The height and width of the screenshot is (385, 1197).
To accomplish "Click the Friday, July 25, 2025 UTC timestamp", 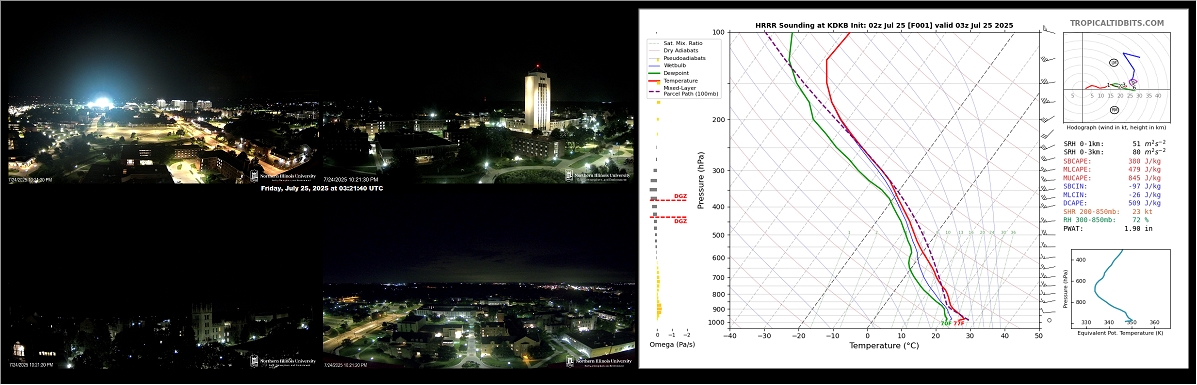I will (x=321, y=188).
